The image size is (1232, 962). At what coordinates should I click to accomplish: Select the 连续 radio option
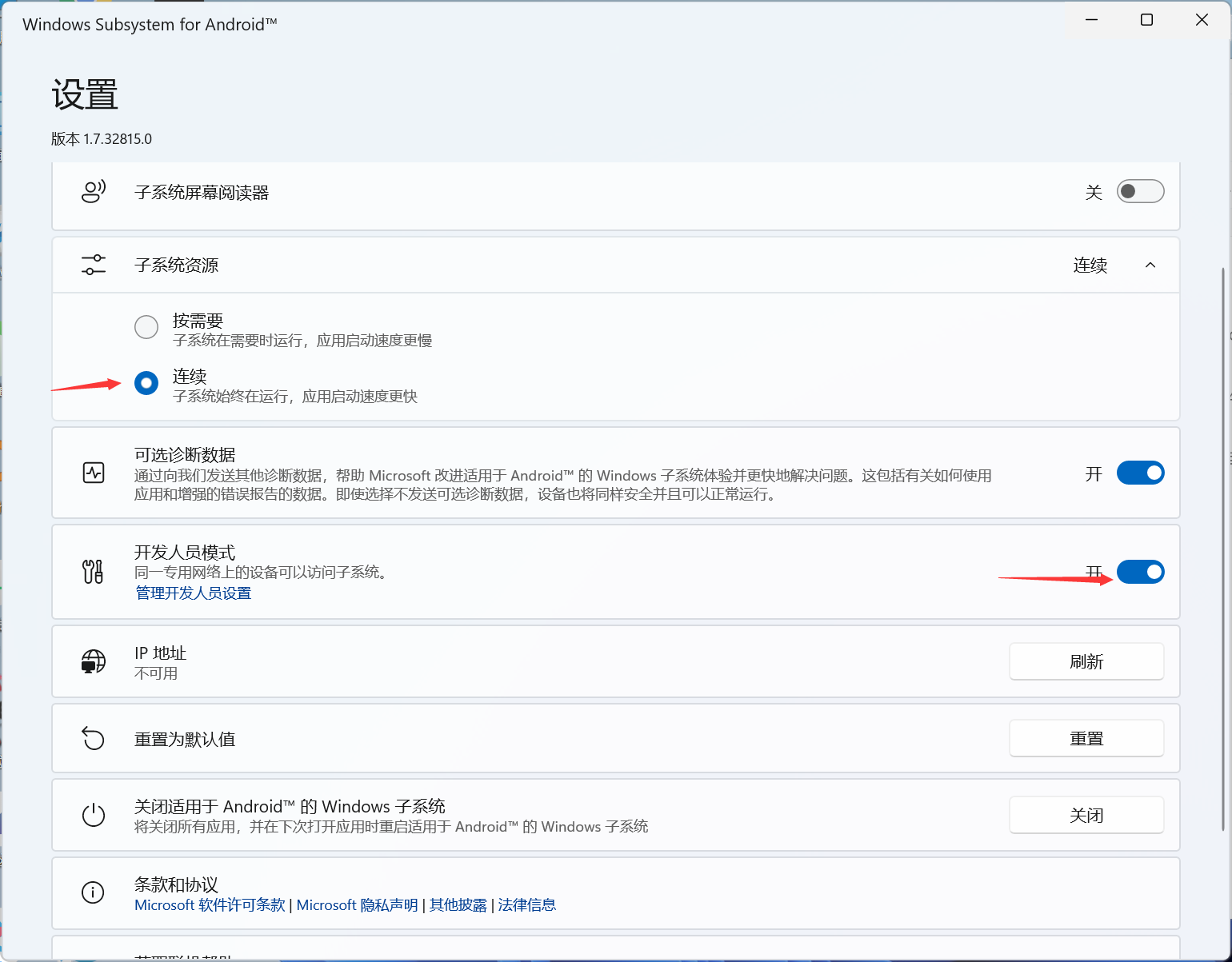146,383
